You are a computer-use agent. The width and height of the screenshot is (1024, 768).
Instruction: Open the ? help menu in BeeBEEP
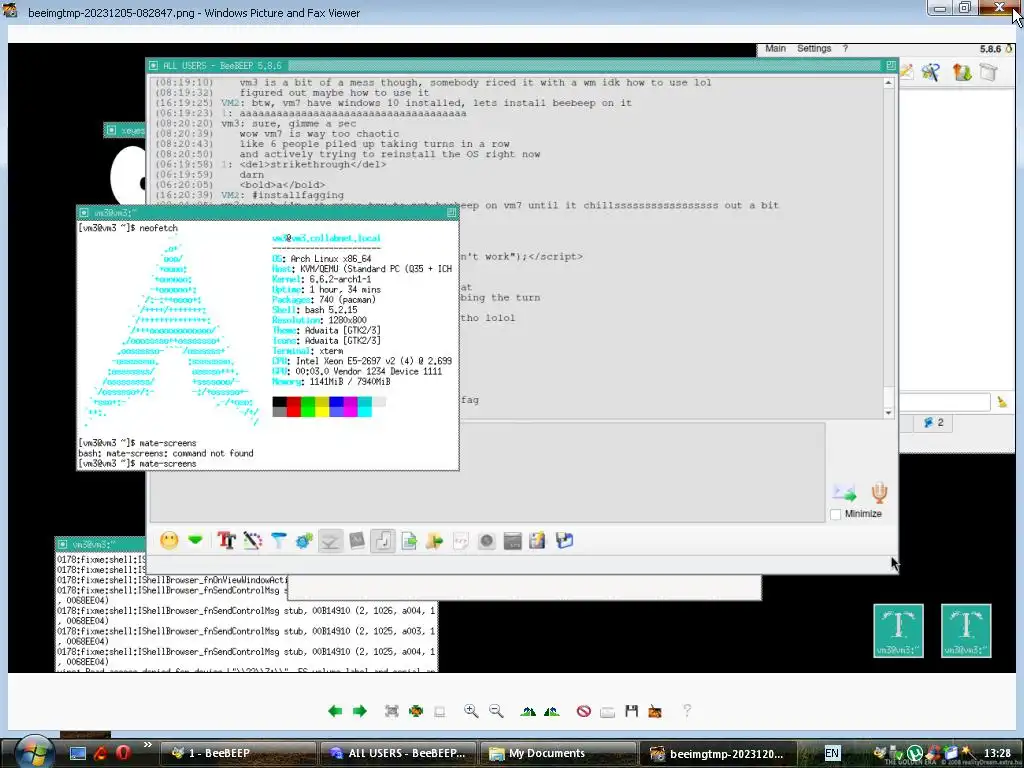pos(845,48)
